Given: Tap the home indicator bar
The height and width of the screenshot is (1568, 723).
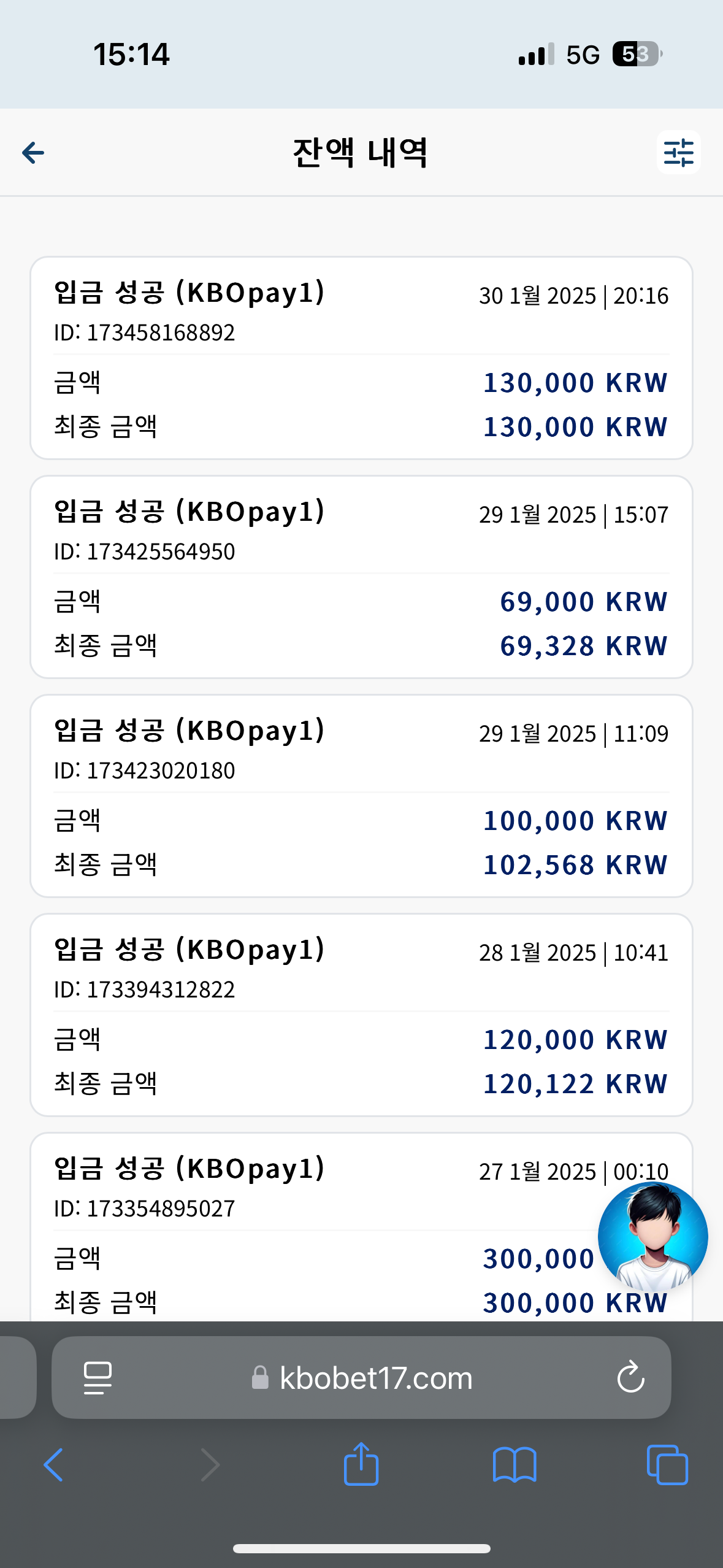Looking at the screenshot, I should 361,1548.
